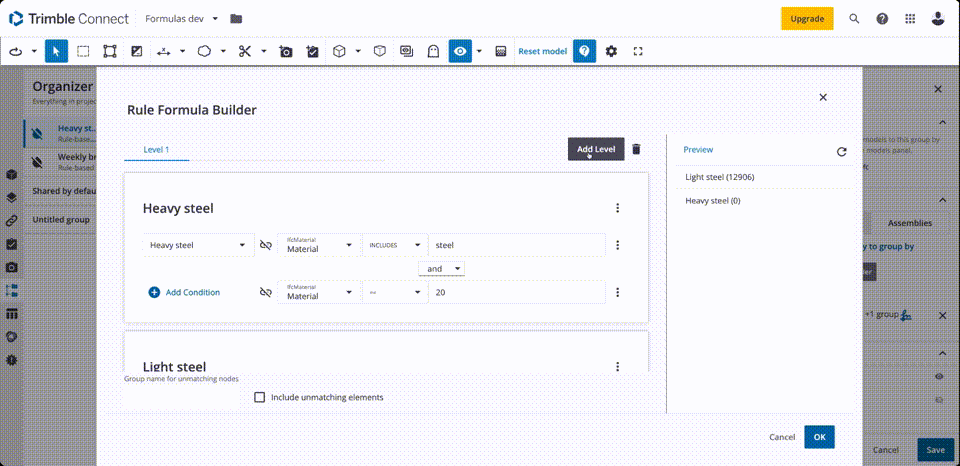This screenshot has width=960, height=466.
Task: Open the user profile avatar
Action: pos(938,19)
